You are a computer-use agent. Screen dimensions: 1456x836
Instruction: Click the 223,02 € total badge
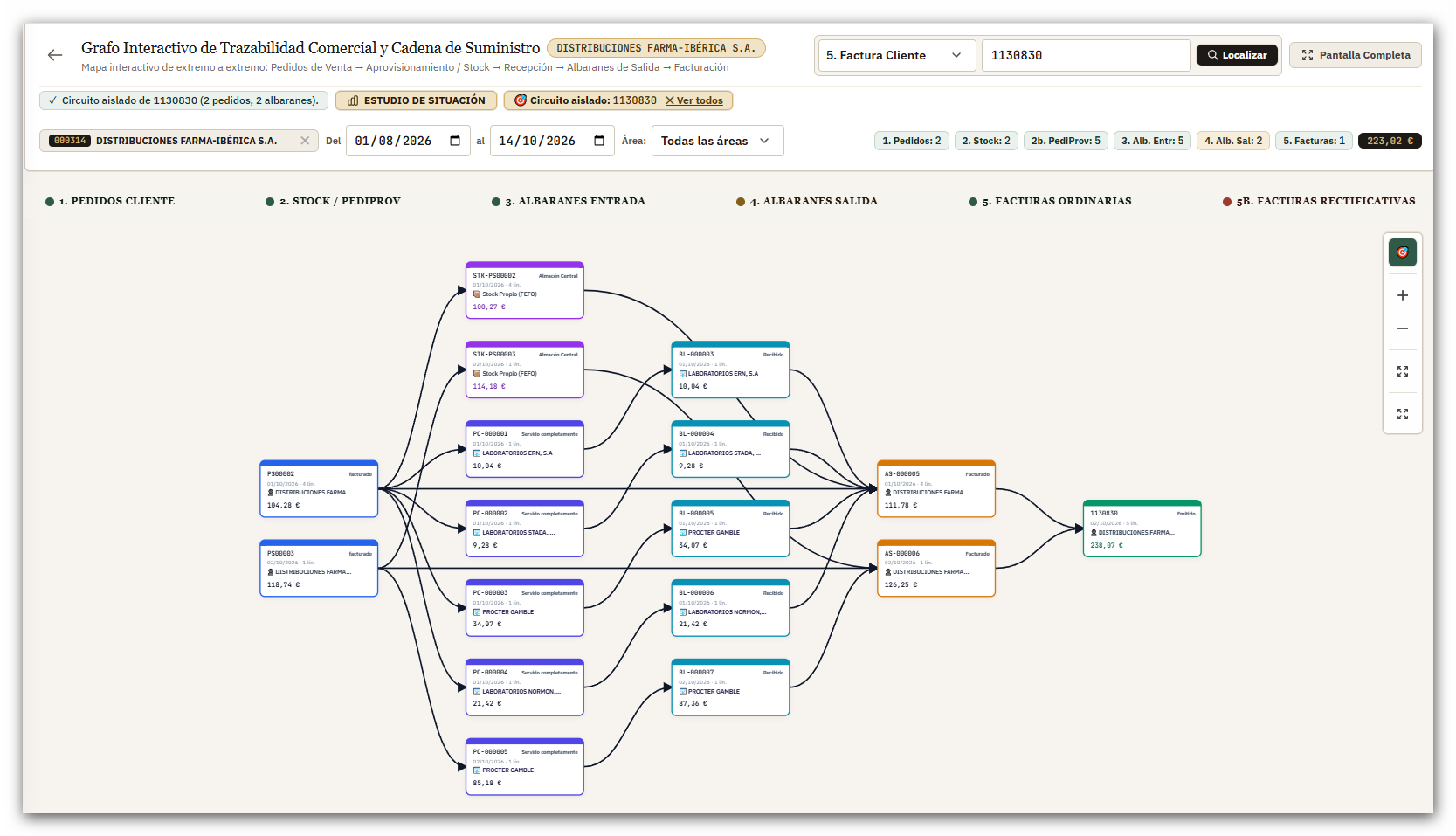(1390, 141)
